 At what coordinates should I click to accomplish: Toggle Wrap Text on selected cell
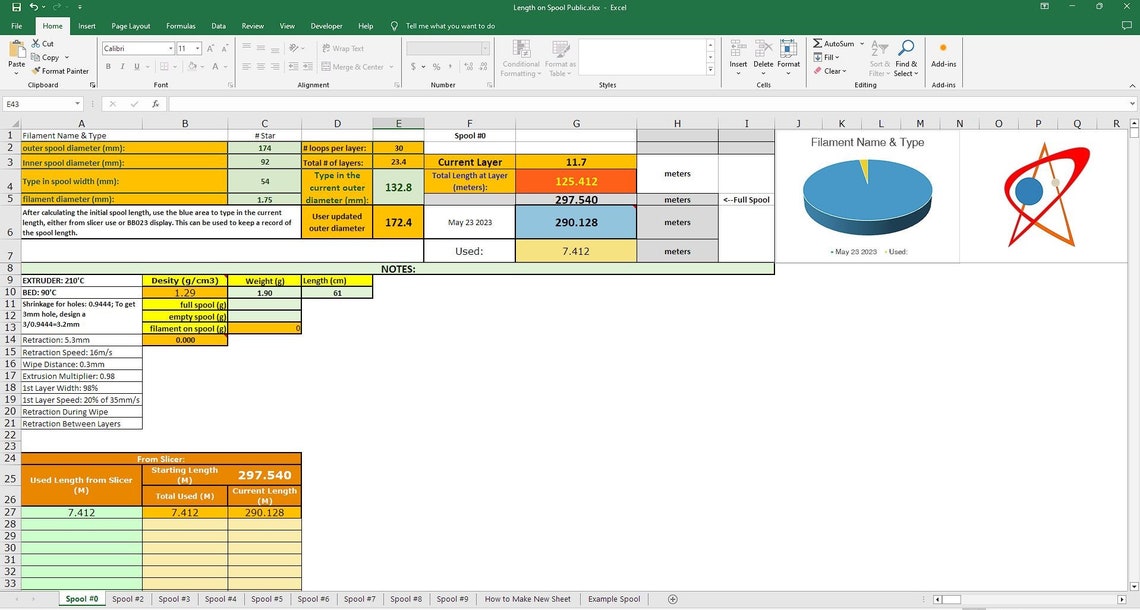[345, 48]
